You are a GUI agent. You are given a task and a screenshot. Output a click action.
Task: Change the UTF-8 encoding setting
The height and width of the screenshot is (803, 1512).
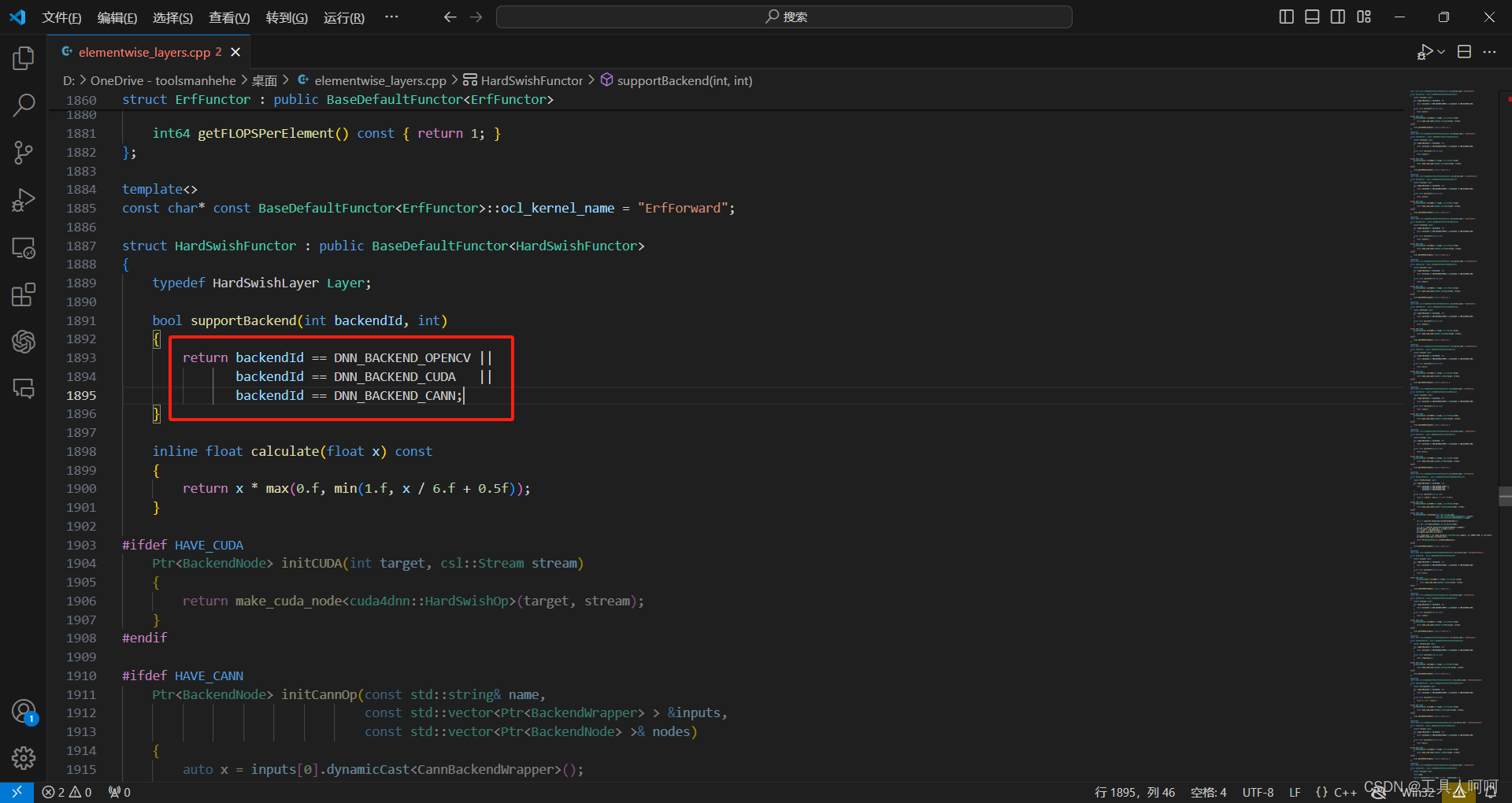1258,792
